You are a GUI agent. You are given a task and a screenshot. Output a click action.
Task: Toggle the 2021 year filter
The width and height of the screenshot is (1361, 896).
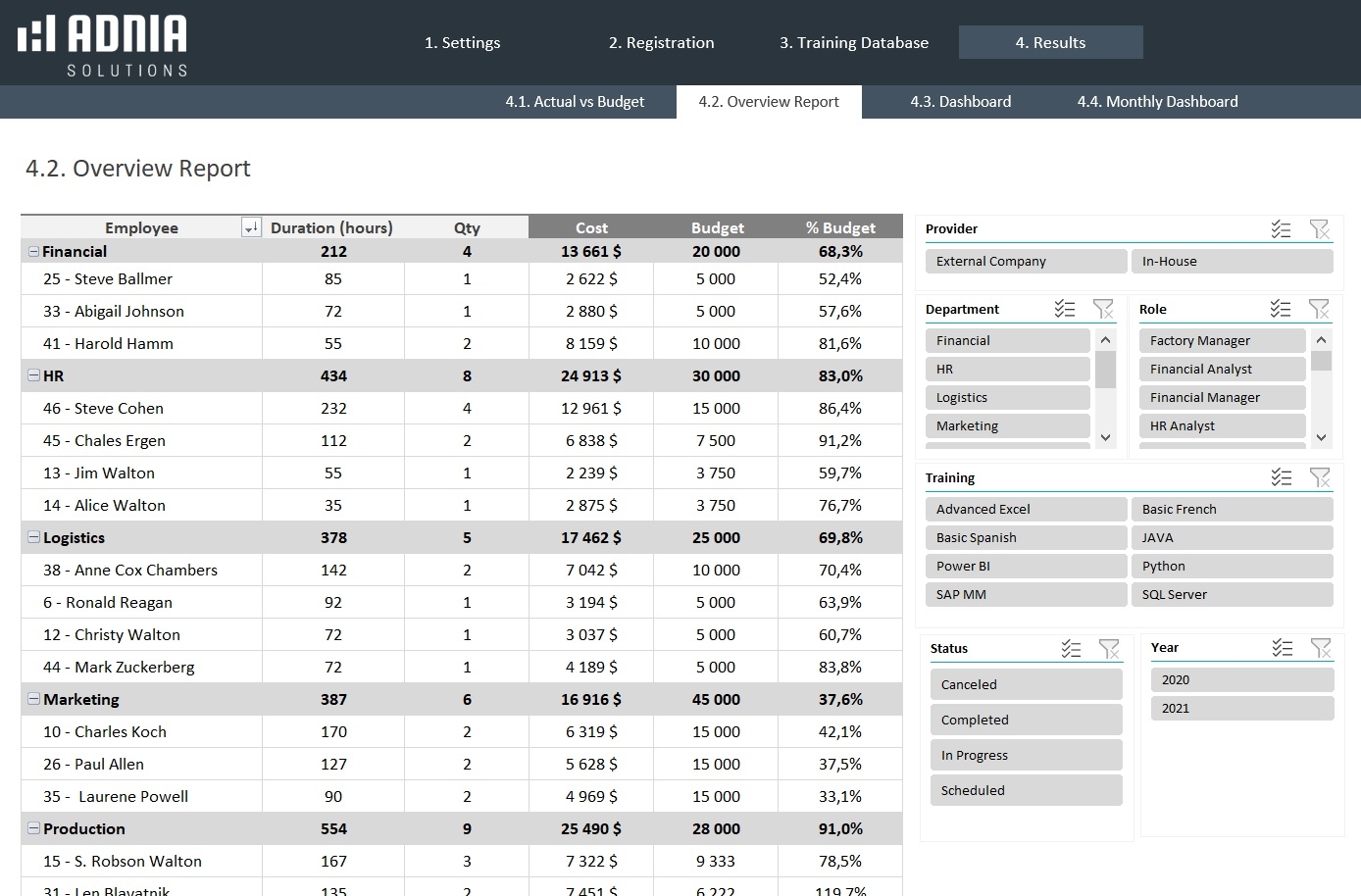pos(1241,708)
